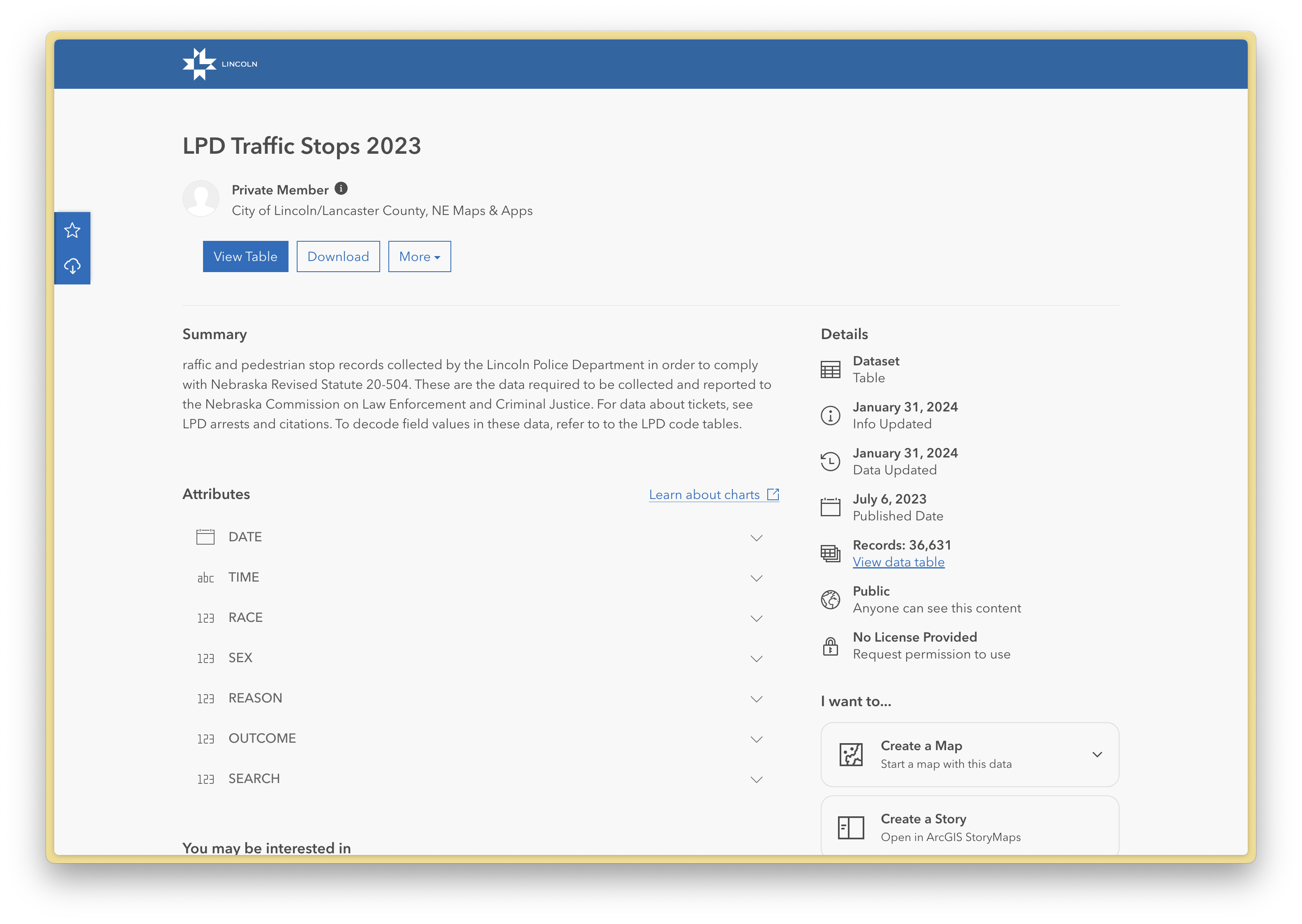Click the external link icon beside charts link
Viewport: 1302px width, 924px height.
point(773,494)
